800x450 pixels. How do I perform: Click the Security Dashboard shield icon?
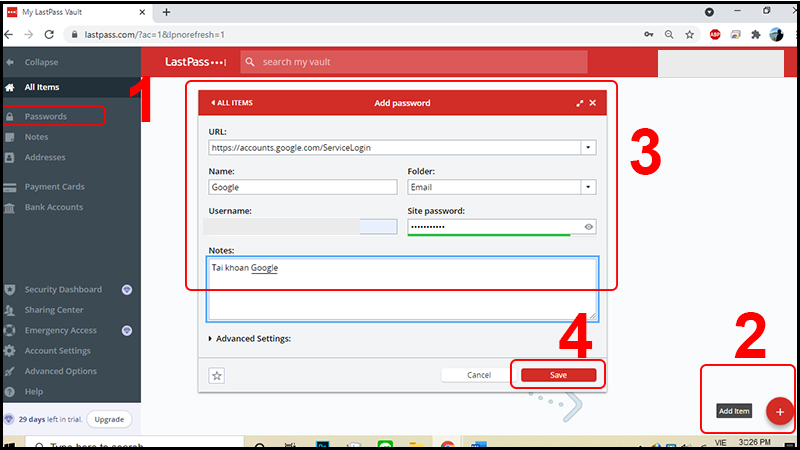(x=10, y=290)
